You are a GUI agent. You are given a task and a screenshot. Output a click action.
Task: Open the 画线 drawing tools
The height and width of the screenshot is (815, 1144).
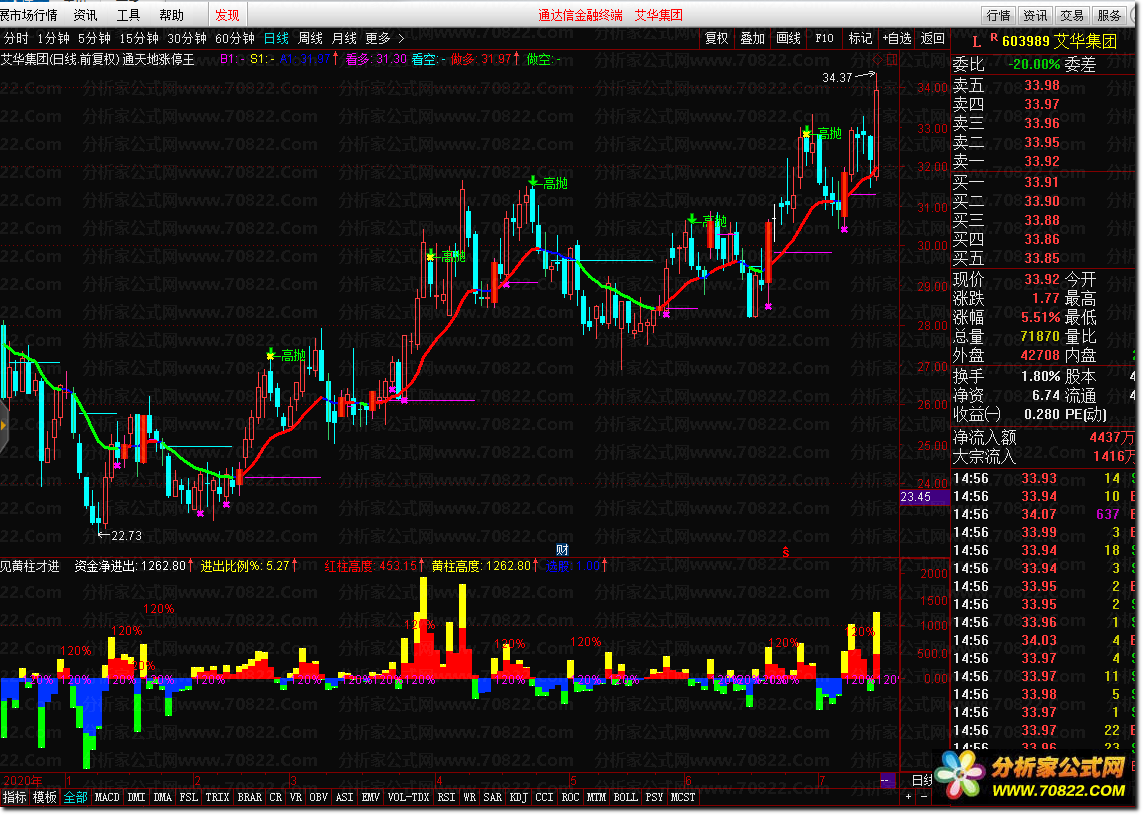(x=788, y=38)
